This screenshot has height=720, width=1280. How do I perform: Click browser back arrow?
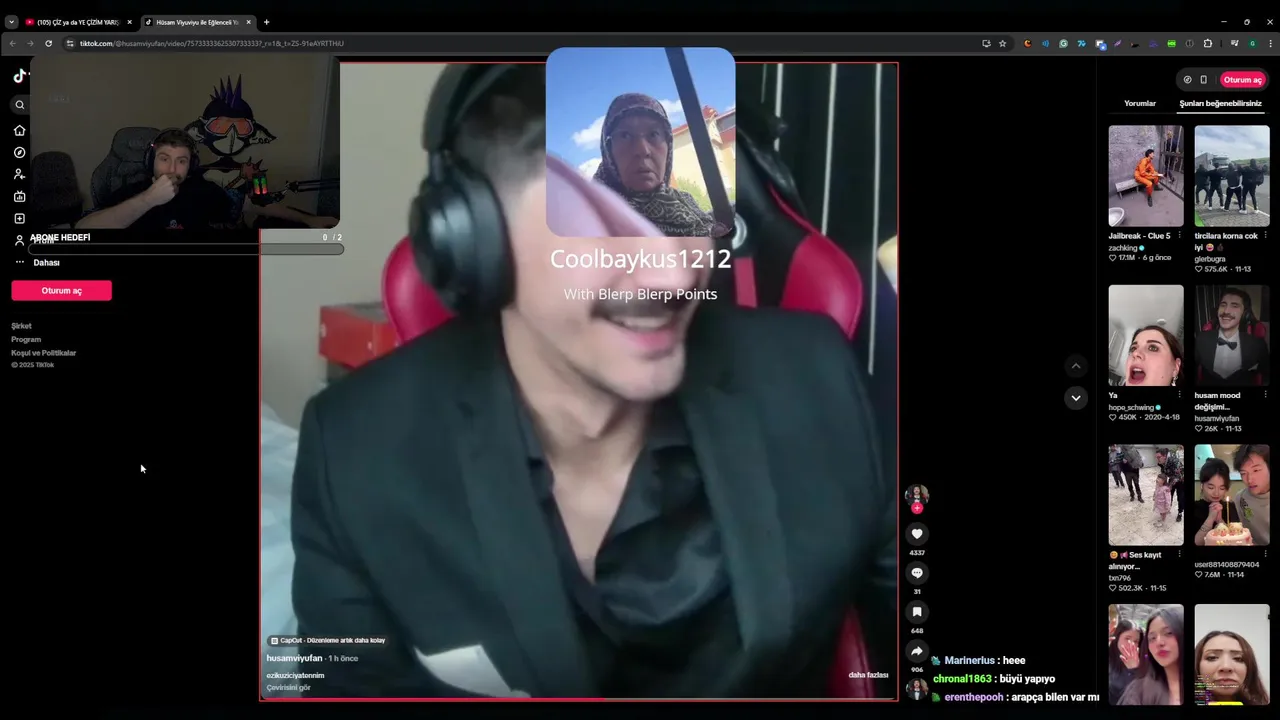[12, 43]
